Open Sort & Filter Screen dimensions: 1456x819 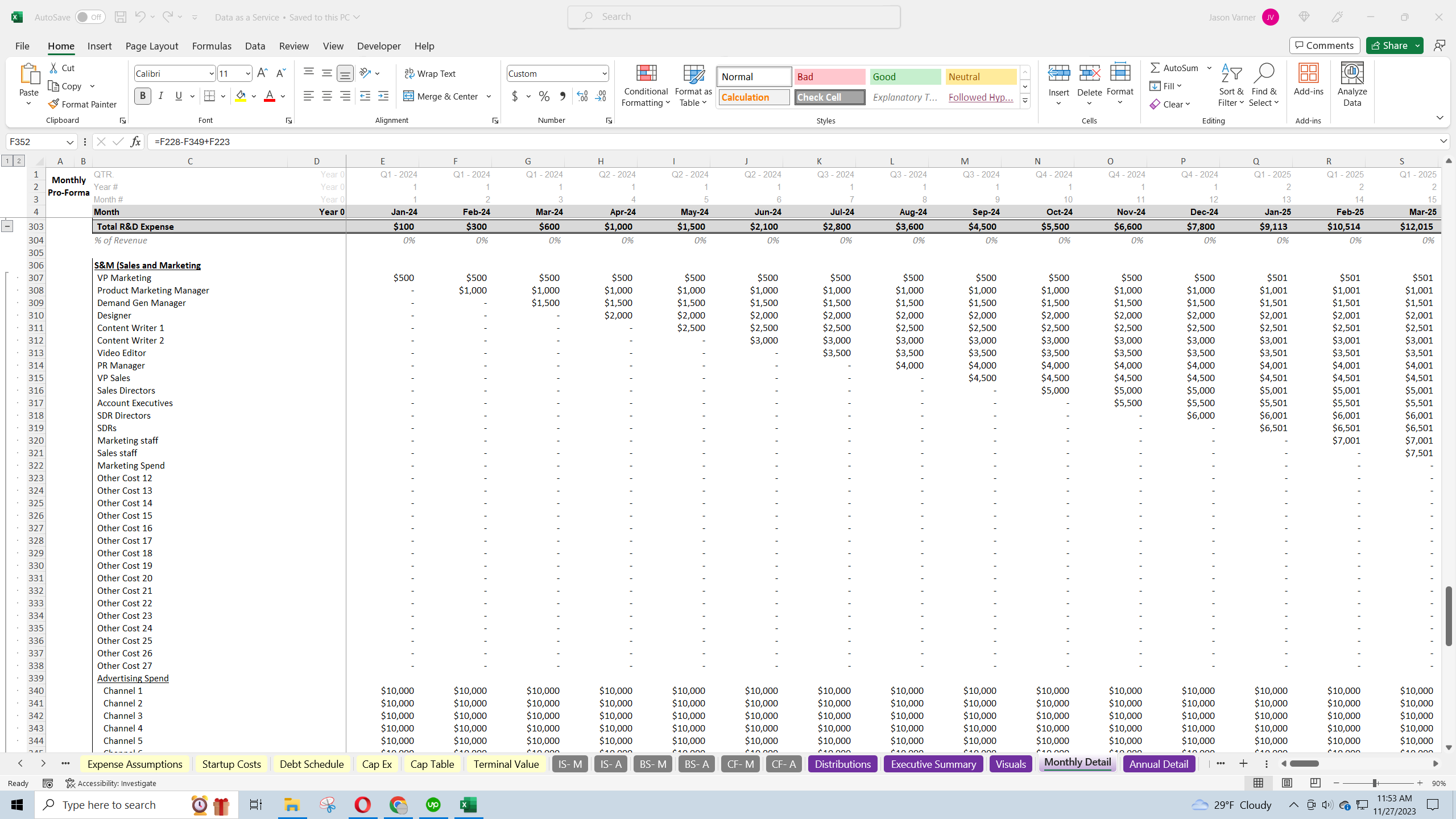pyautogui.click(x=1230, y=84)
